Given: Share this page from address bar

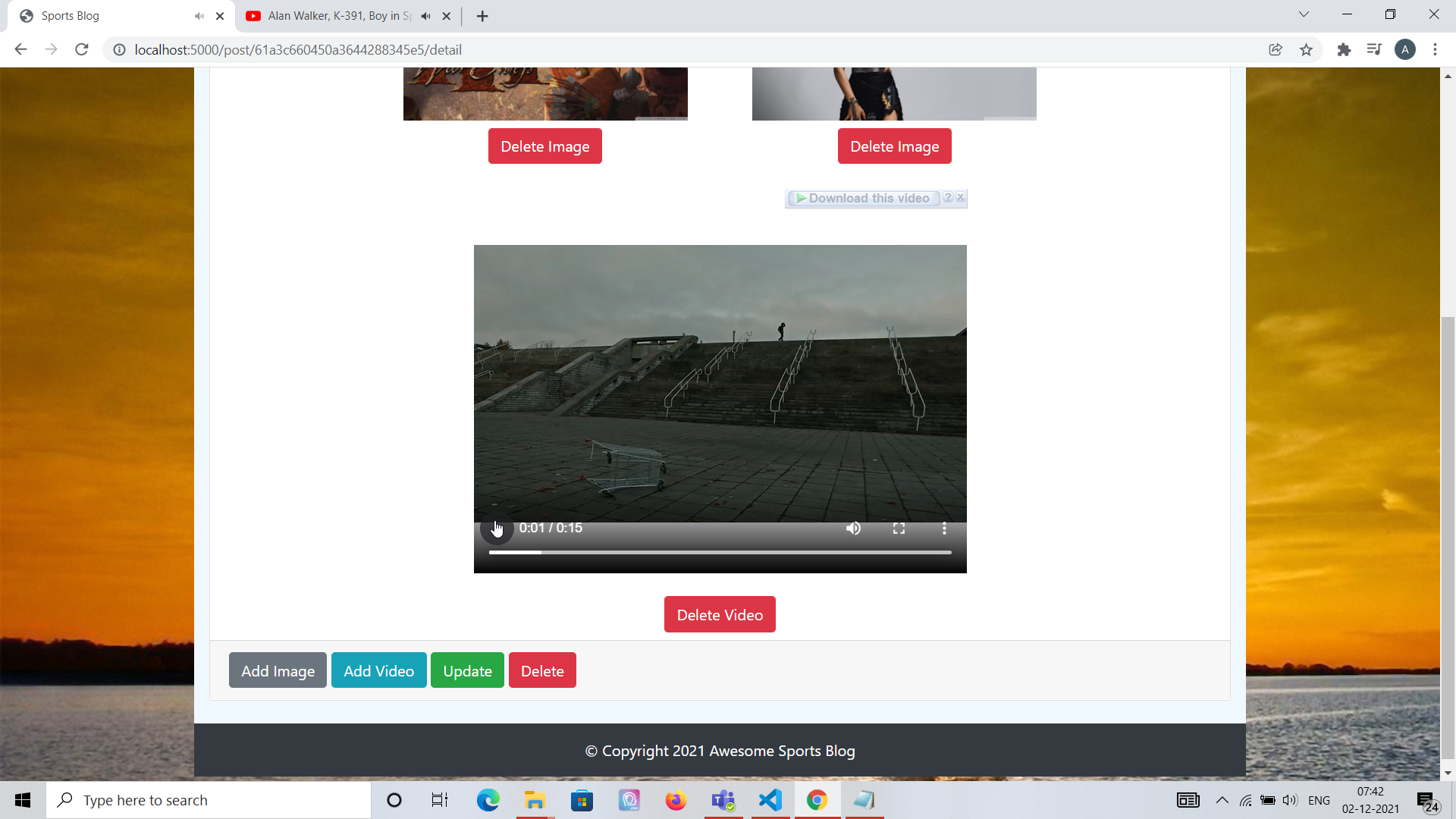Looking at the screenshot, I should pyautogui.click(x=1276, y=50).
